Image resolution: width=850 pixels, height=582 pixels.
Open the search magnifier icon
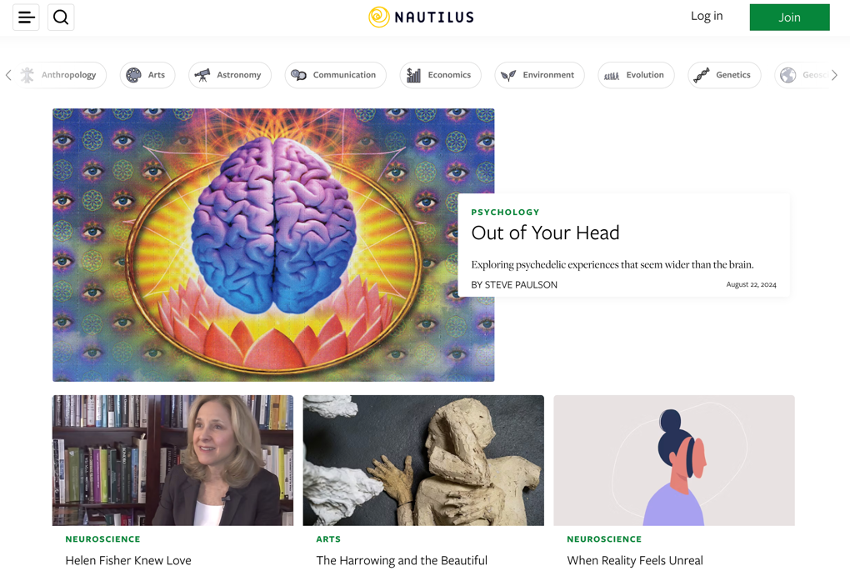click(61, 17)
